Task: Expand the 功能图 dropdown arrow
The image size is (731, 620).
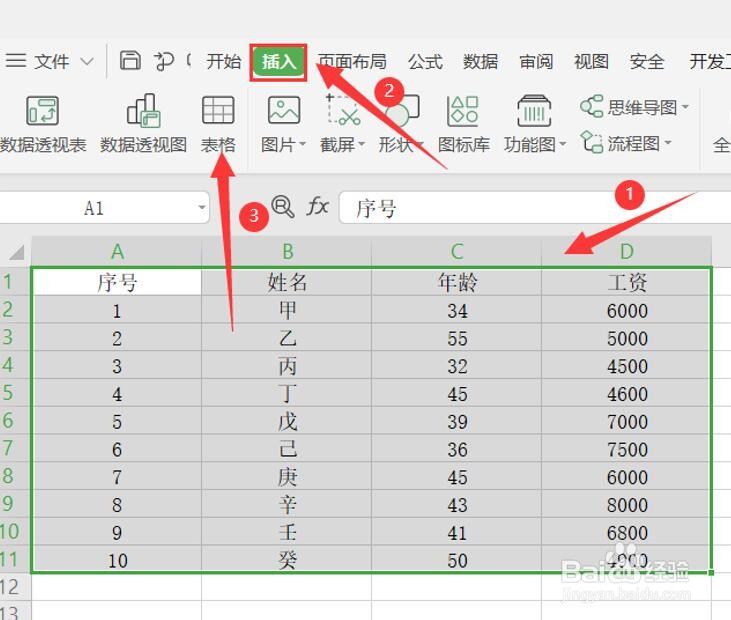Action: (x=562, y=145)
